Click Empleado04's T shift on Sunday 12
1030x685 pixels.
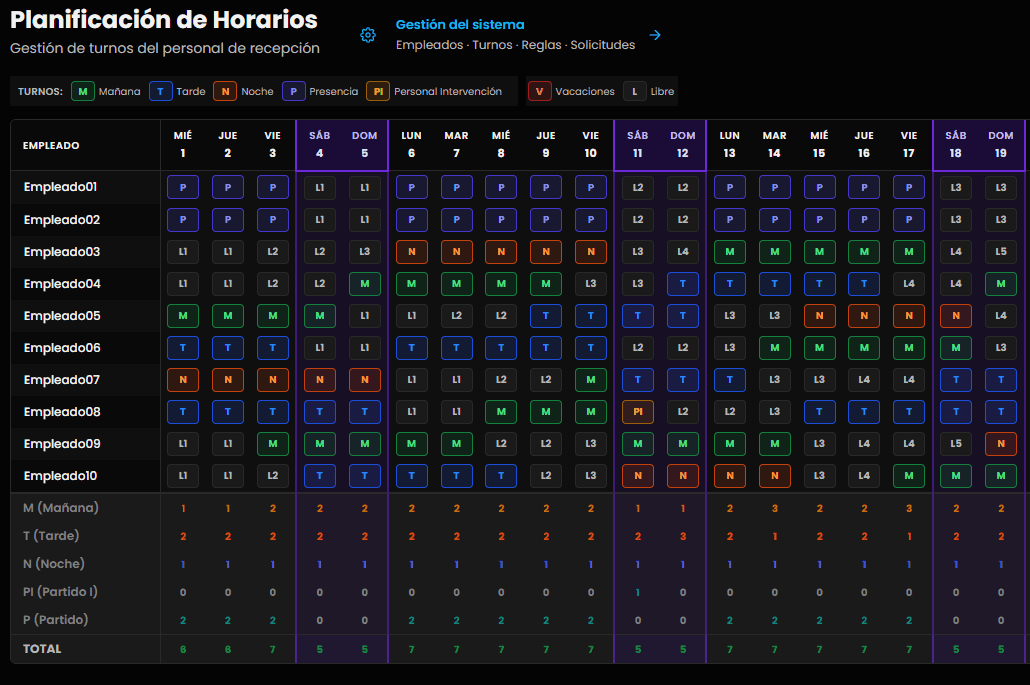pos(683,284)
